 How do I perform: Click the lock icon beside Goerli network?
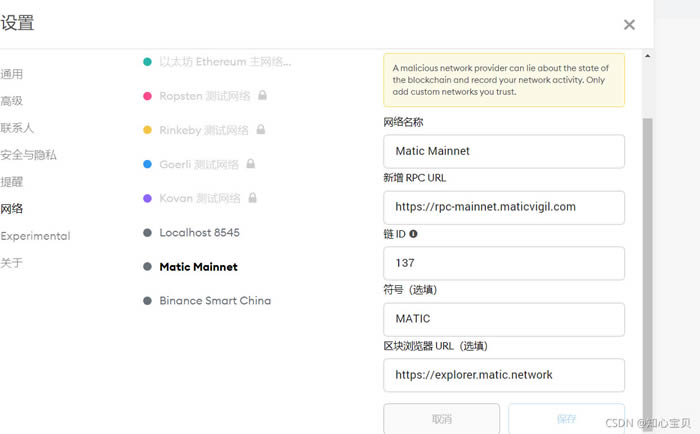coord(251,163)
